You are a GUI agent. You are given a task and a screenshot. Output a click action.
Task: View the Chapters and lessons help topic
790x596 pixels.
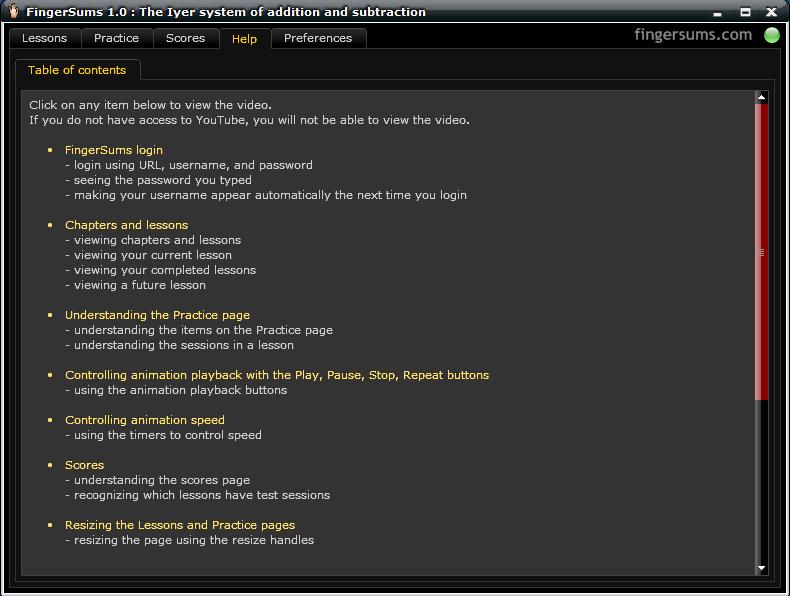tap(126, 225)
